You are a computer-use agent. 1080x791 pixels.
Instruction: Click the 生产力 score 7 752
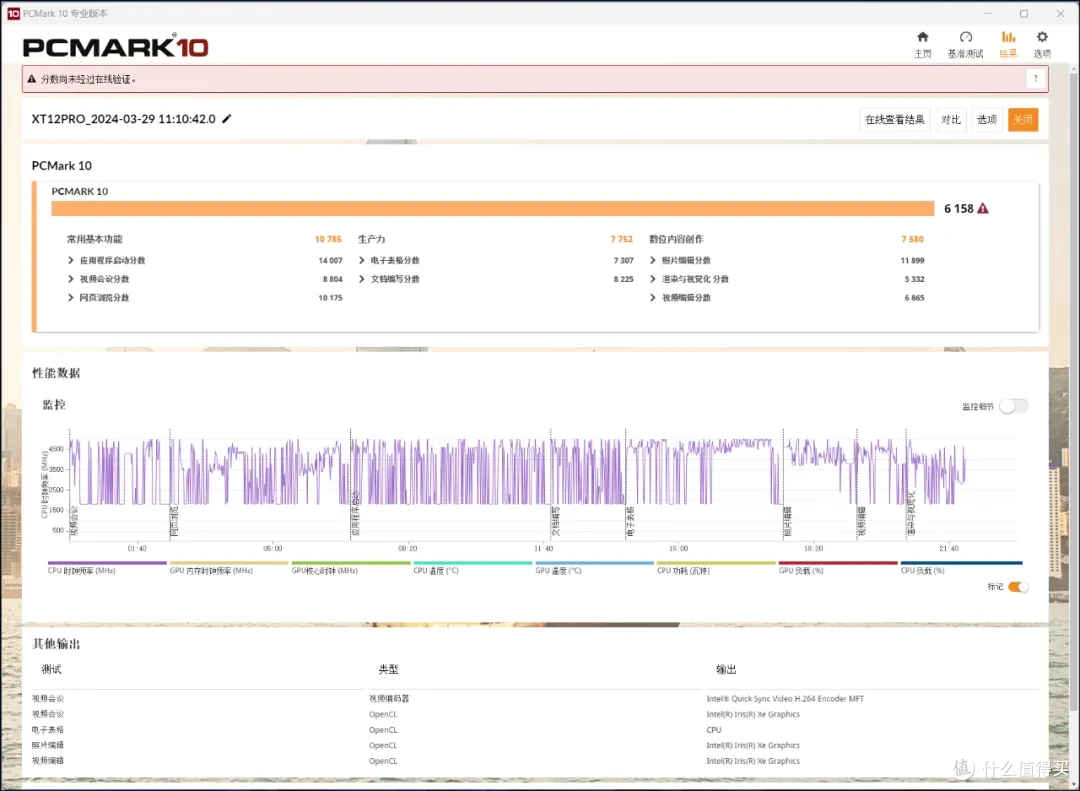coord(621,239)
